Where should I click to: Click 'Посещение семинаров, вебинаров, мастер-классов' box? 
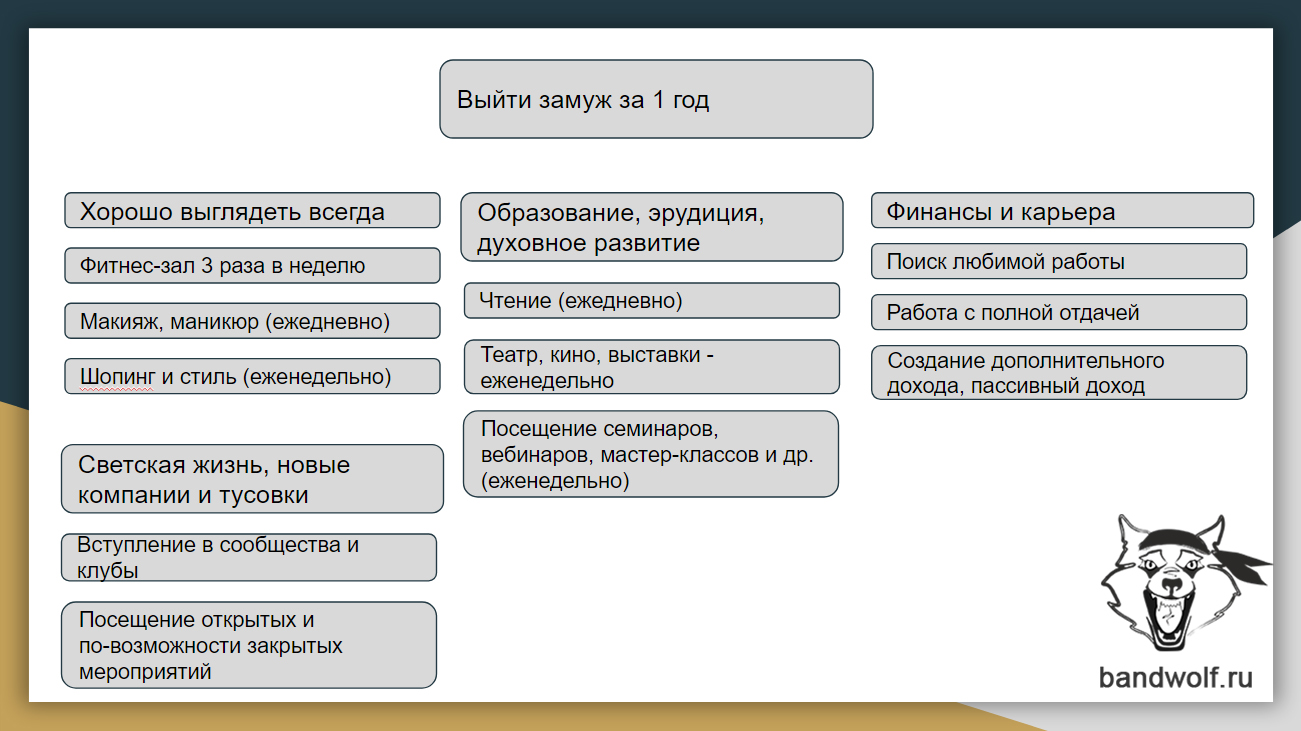[652, 454]
